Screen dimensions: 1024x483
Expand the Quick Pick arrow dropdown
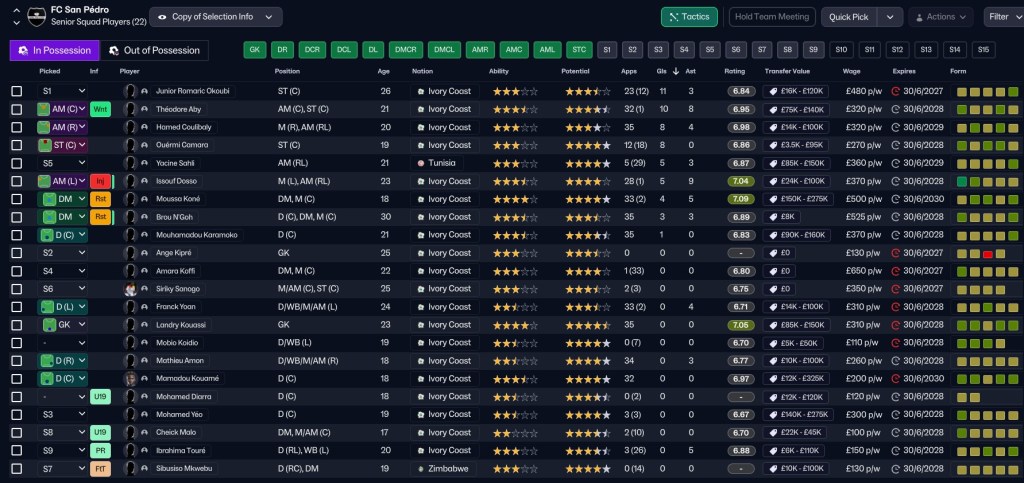[x=890, y=17]
